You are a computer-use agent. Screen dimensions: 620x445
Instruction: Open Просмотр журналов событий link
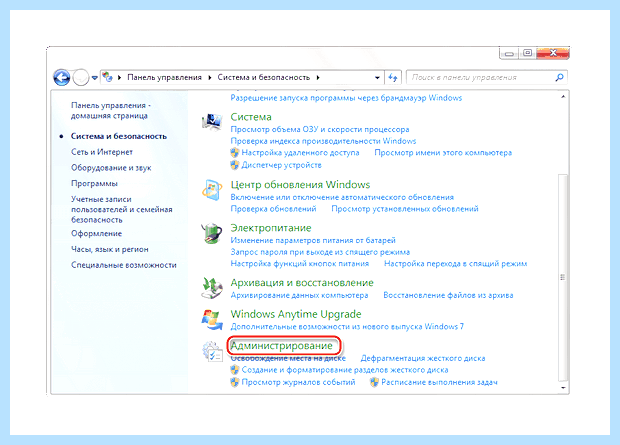pos(298,382)
